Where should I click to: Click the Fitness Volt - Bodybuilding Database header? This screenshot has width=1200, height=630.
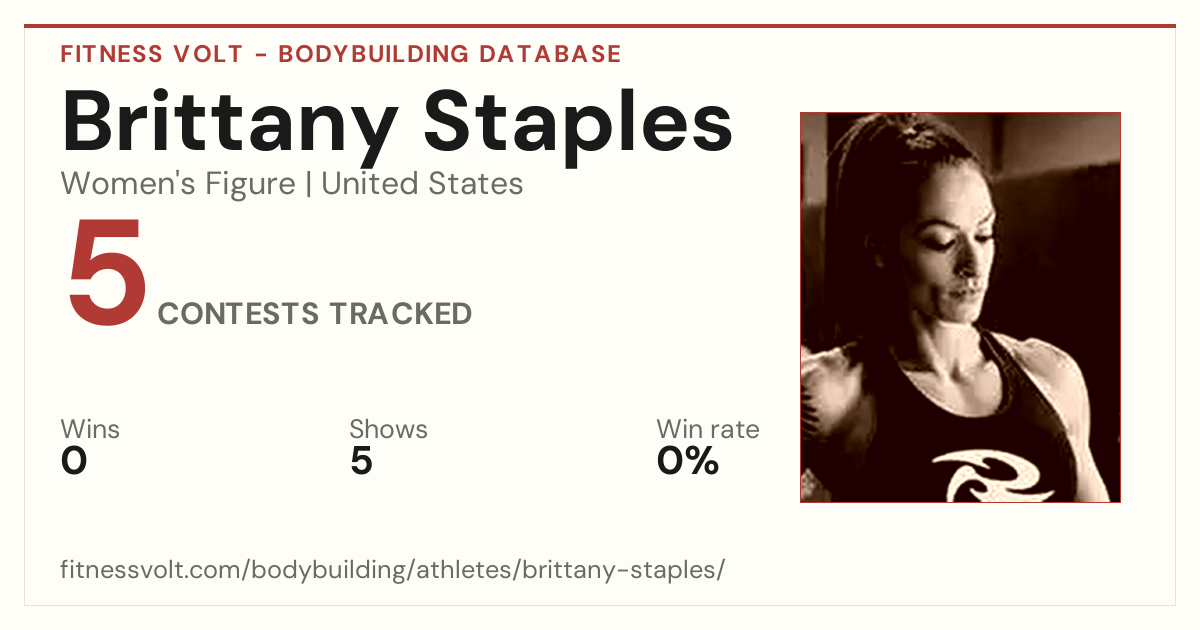[341, 54]
